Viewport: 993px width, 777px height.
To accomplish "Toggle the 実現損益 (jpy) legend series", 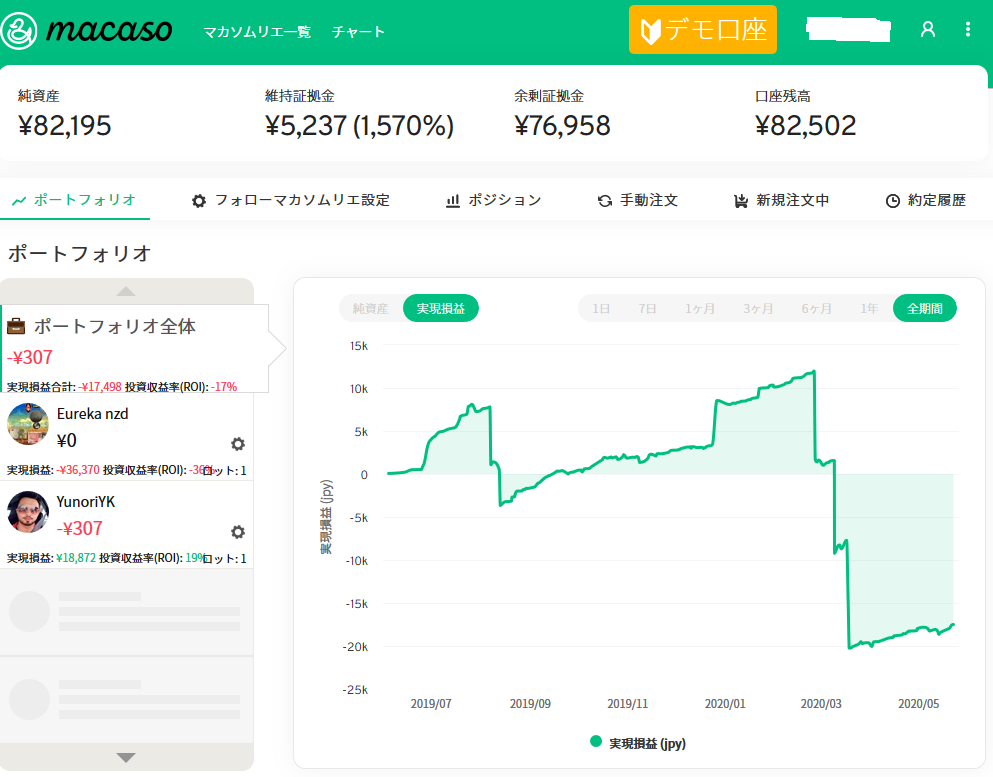I will 638,743.
